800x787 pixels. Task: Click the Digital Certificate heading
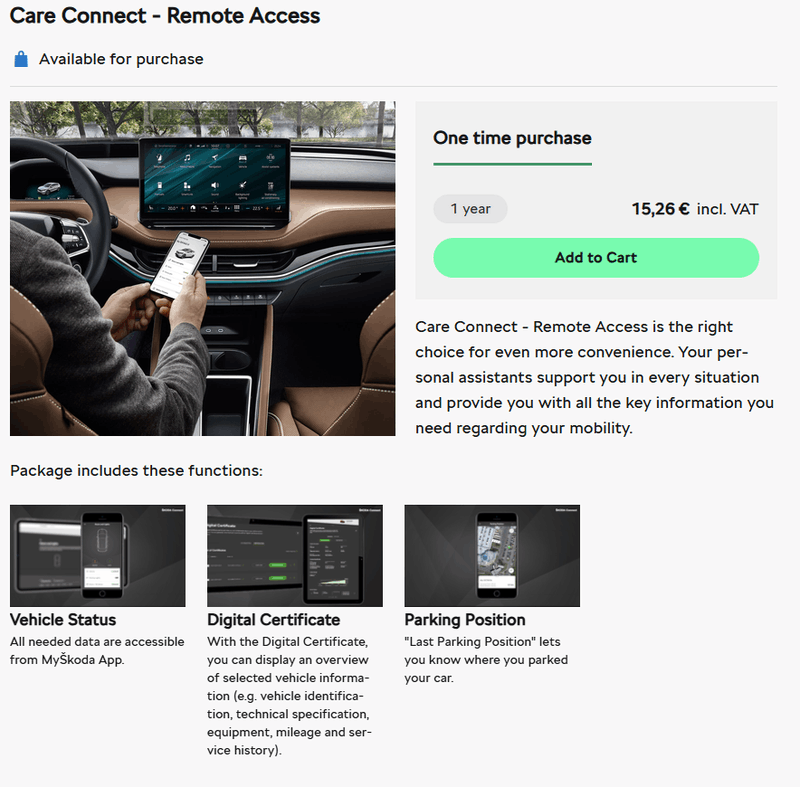273,620
